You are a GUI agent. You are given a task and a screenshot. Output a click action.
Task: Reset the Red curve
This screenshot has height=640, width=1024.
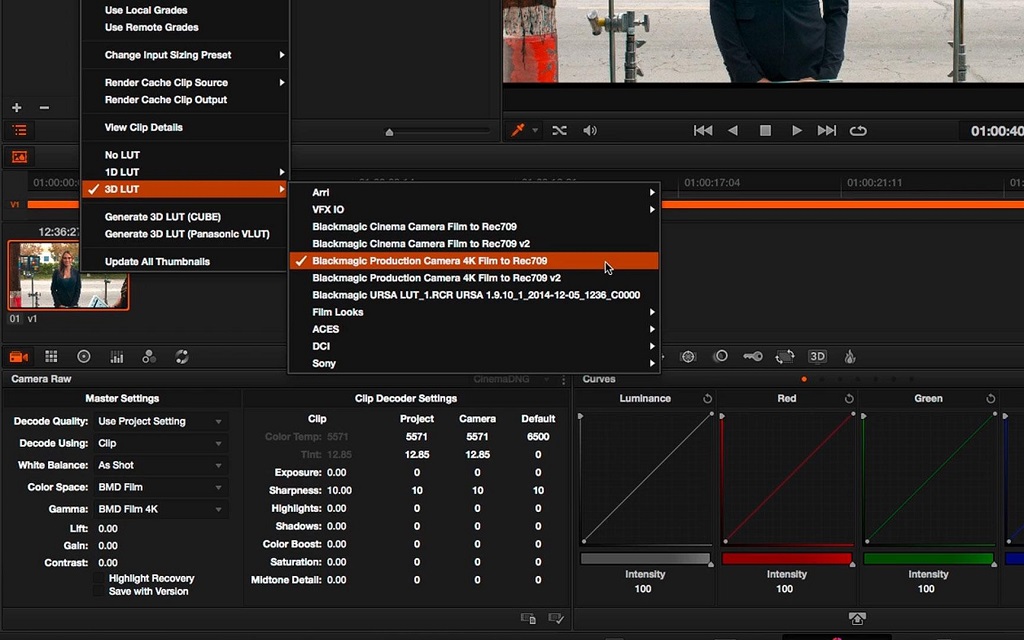tap(849, 398)
